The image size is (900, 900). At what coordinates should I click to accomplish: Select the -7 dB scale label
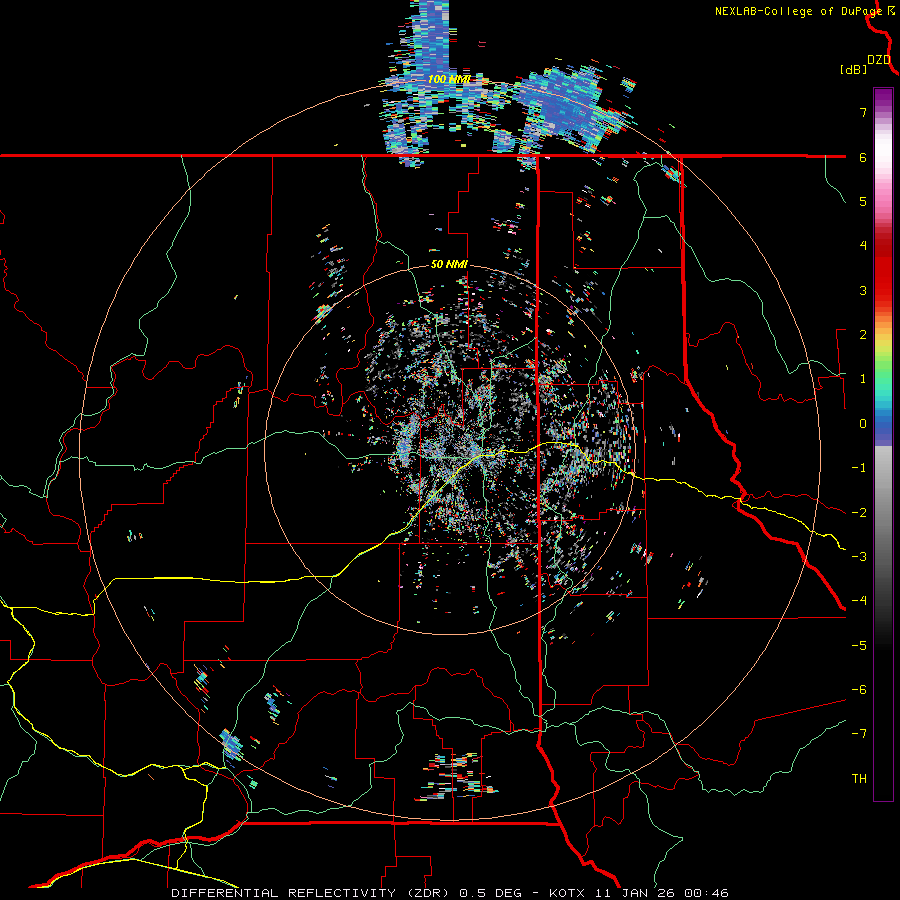(859, 734)
